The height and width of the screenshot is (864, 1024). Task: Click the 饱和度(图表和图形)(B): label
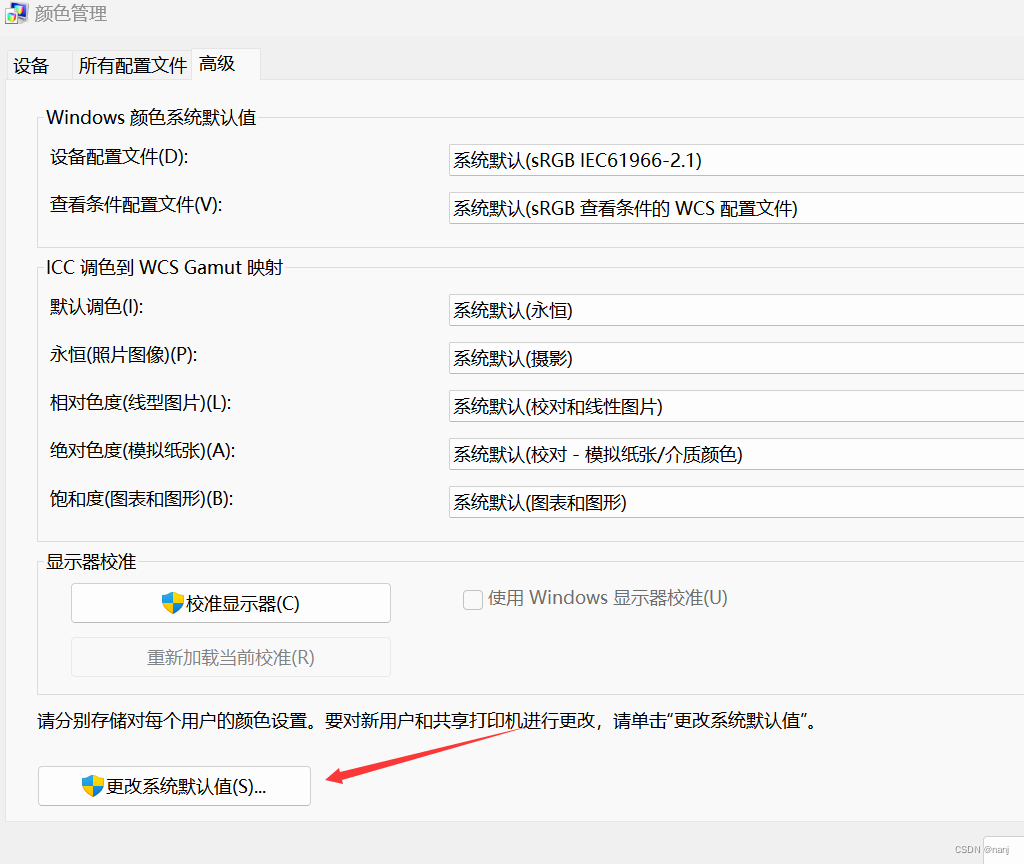point(142,499)
